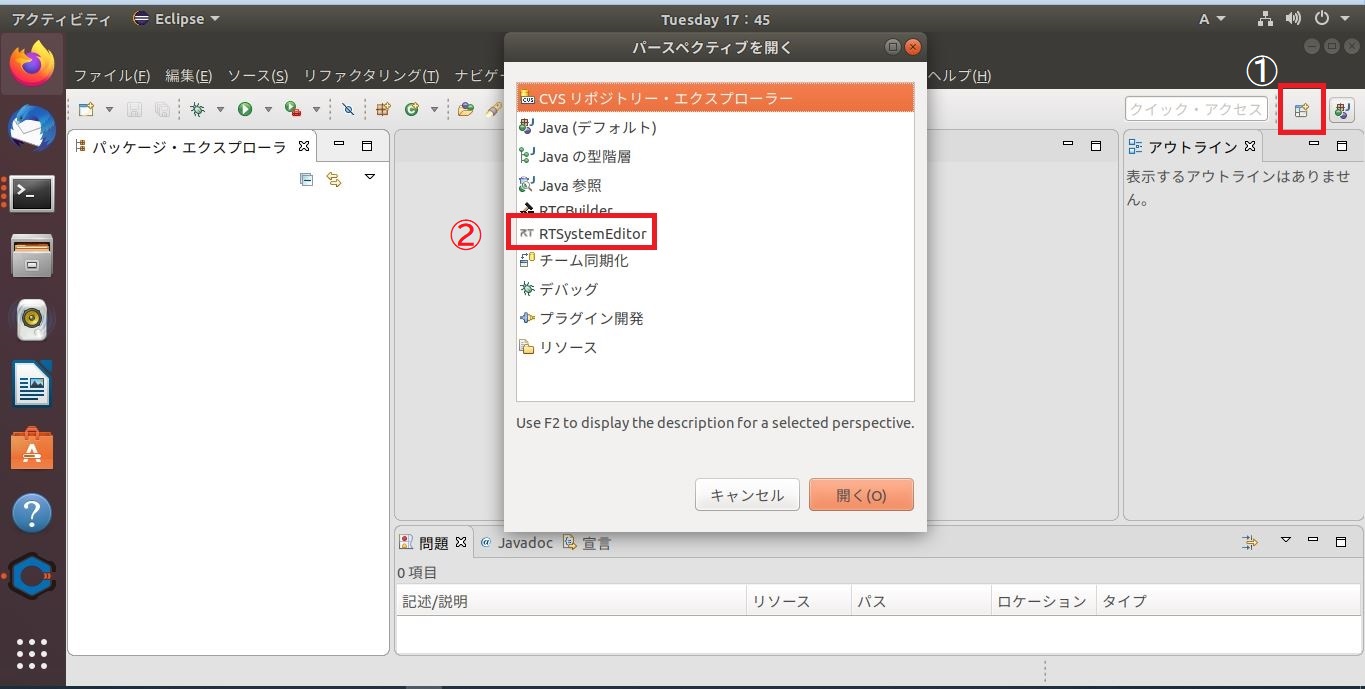Maximize the Package Explorer view
Image resolution: width=1365 pixels, height=689 pixels.
click(x=367, y=146)
